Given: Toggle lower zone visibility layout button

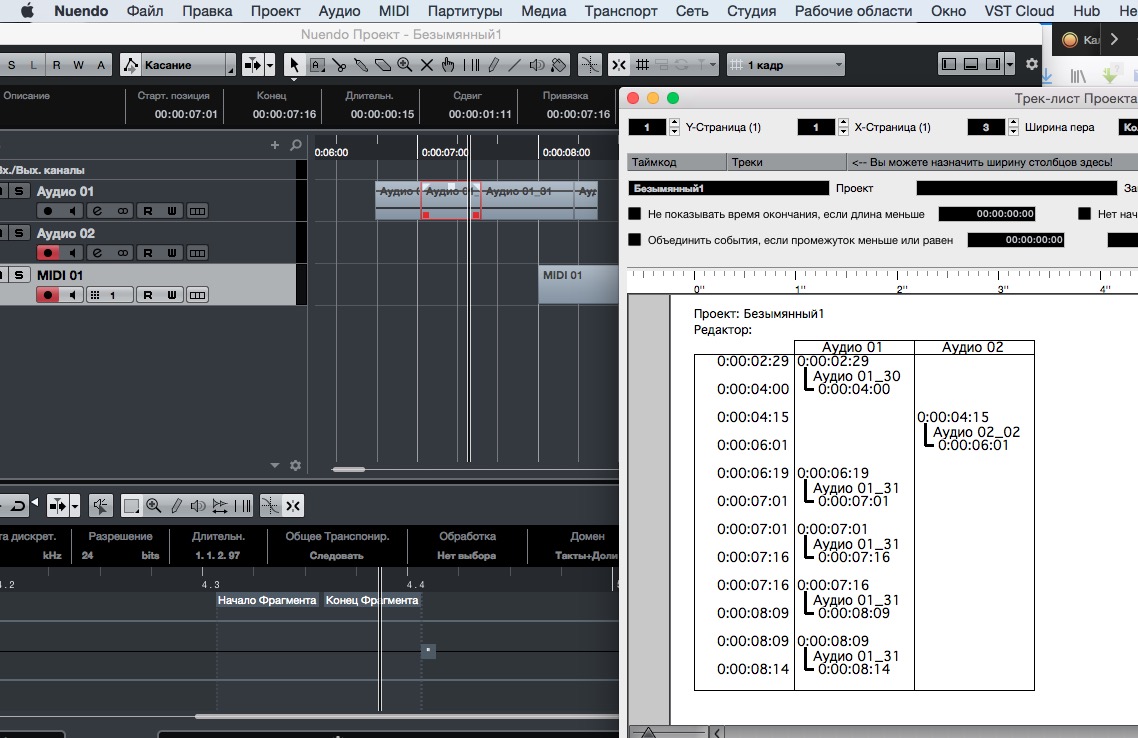Looking at the screenshot, I should (970, 64).
